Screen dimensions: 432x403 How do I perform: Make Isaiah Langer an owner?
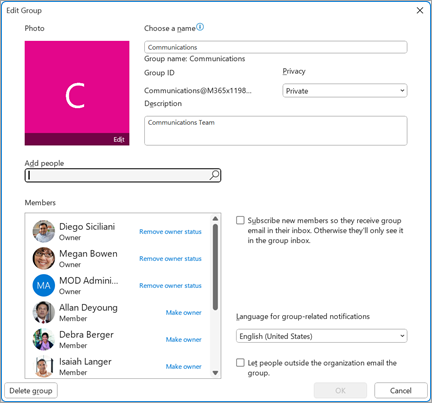point(184,366)
